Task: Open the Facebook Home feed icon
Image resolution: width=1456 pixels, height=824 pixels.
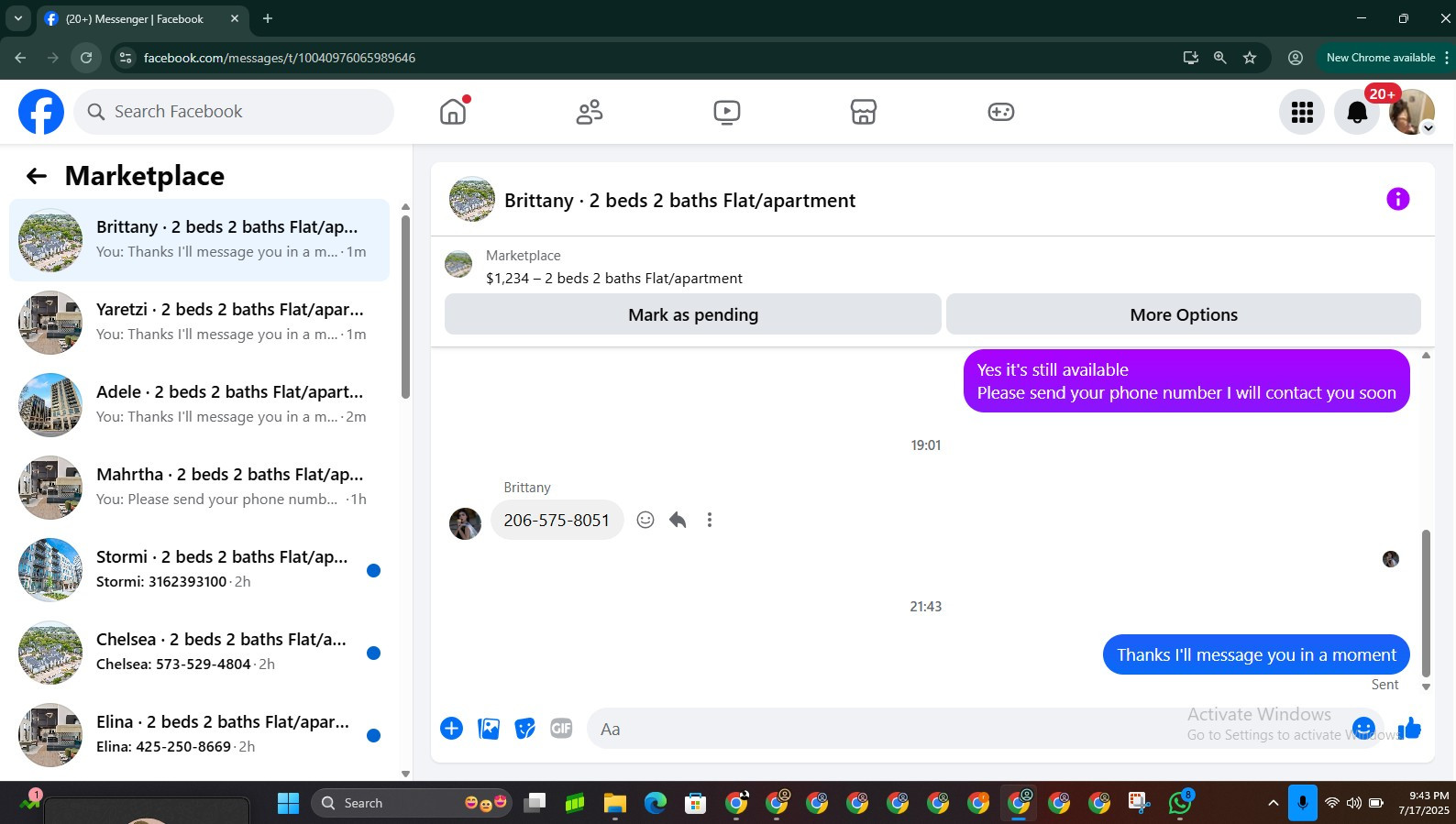Action: (453, 112)
